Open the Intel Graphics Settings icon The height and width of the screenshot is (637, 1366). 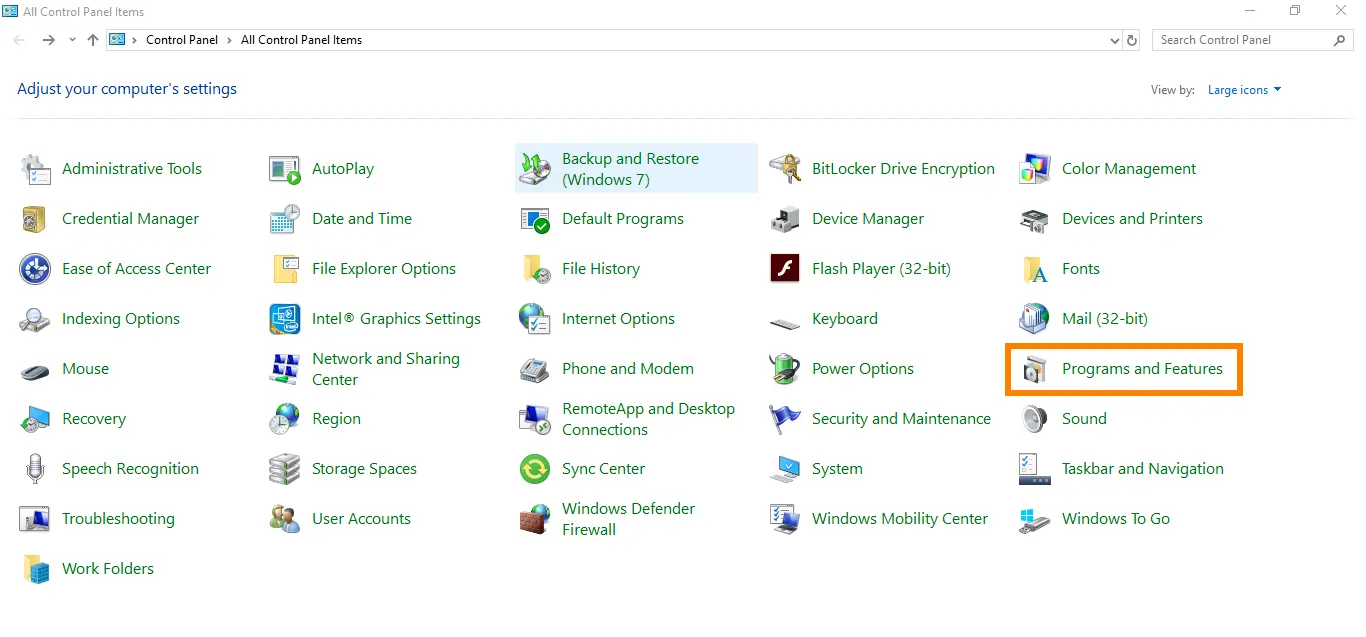(285, 319)
